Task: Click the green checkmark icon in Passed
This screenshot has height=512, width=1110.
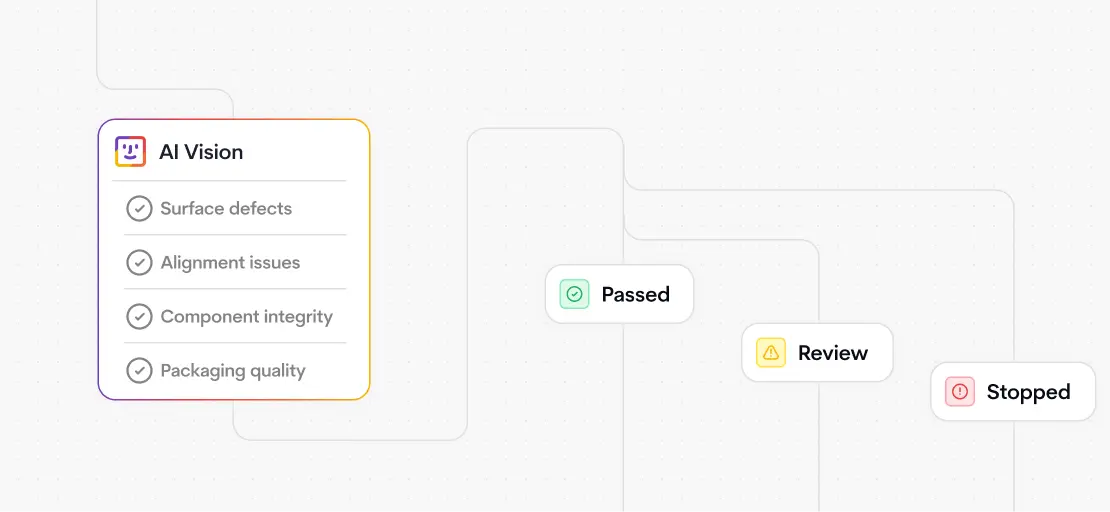Action: 575,294
